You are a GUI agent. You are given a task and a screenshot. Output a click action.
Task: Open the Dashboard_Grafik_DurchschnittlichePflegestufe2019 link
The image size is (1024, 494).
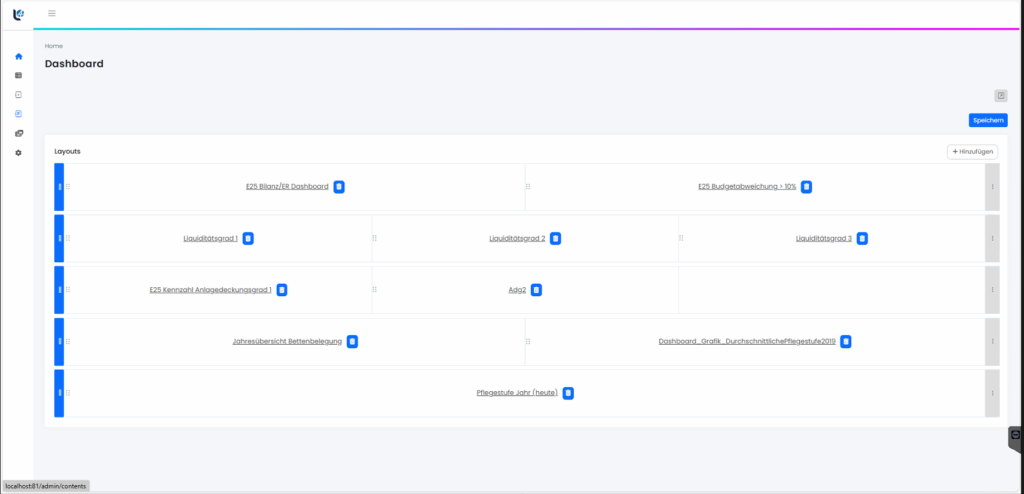click(x=746, y=341)
